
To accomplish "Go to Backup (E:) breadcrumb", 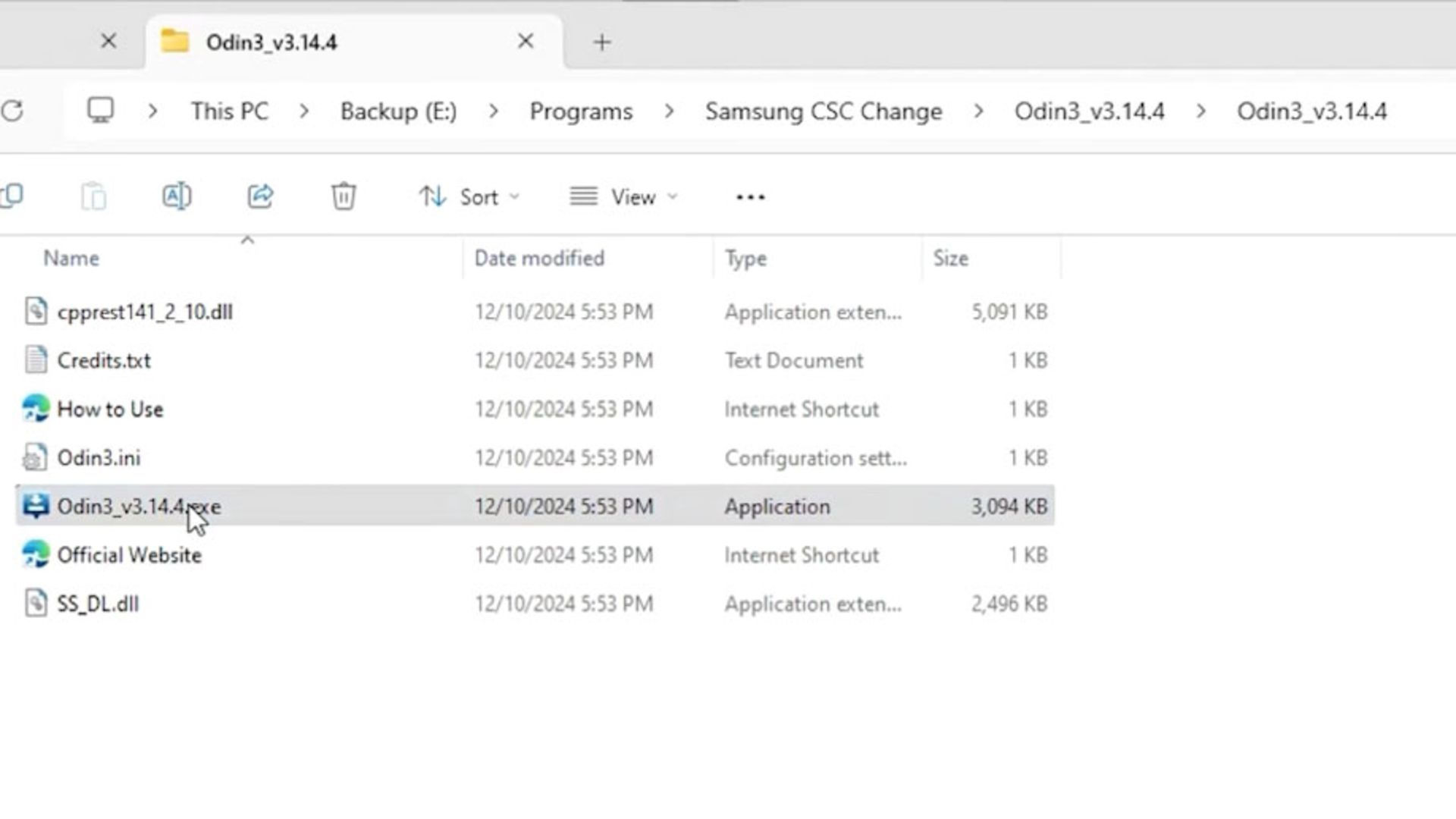I will (399, 111).
